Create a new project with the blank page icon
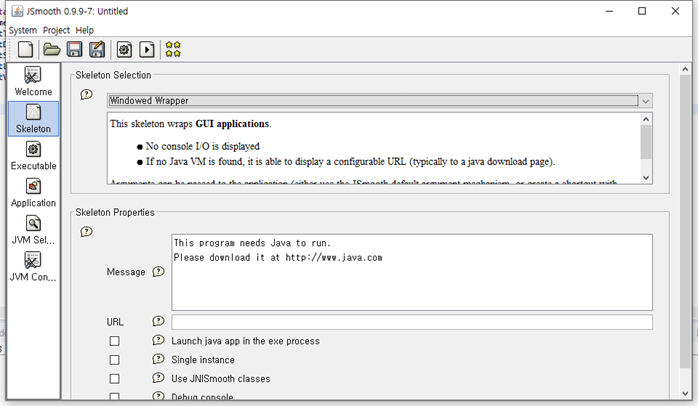Image resolution: width=698 pixels, height=406 pixels. (25, 49)
